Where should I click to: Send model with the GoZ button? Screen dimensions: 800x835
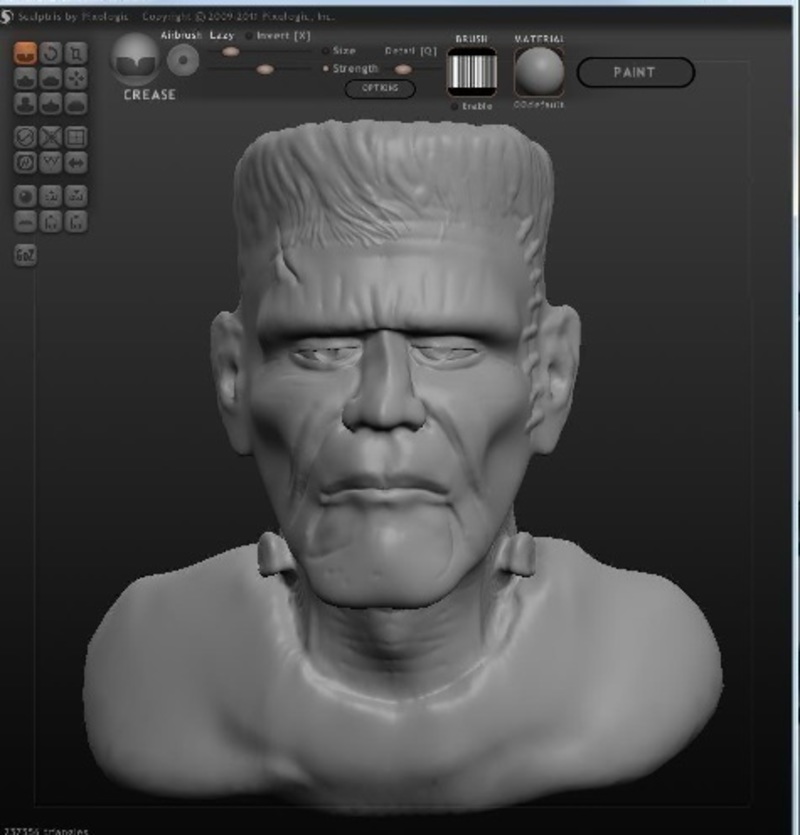(25, 255)
